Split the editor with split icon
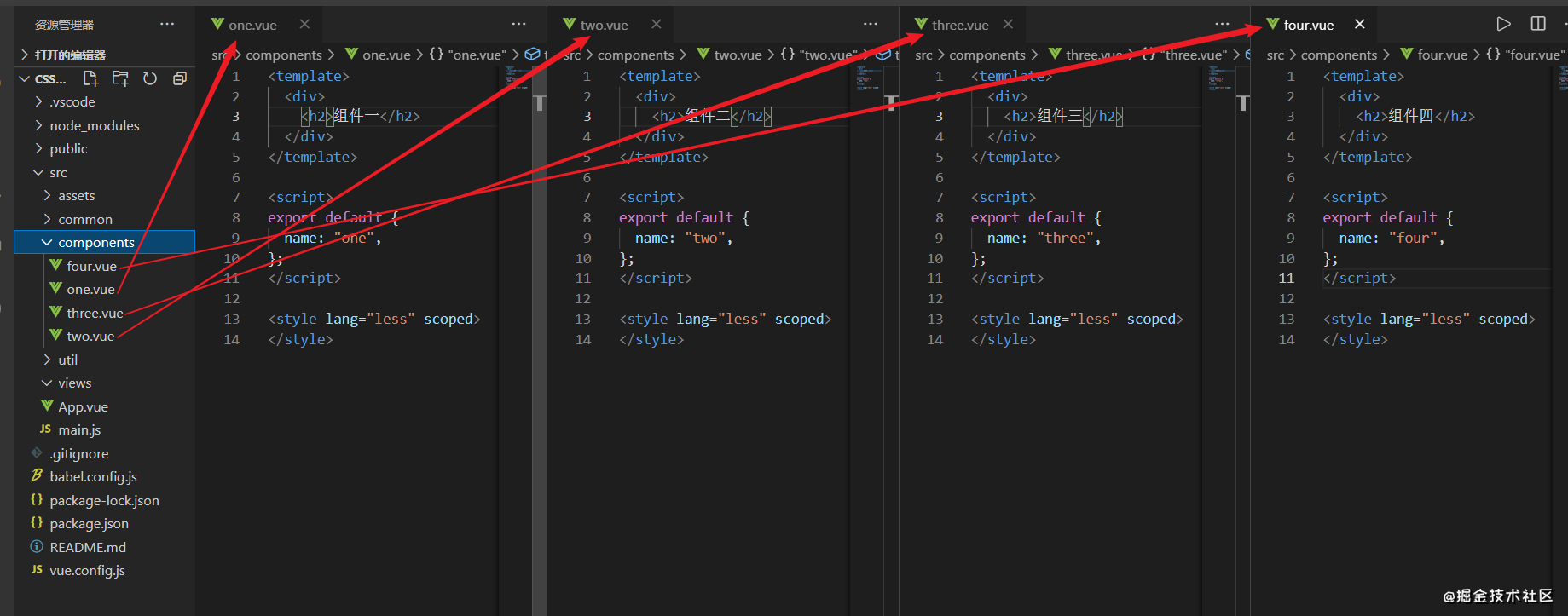The width and height of the screenshot is (1568, 616). [x=1538, y=24]
